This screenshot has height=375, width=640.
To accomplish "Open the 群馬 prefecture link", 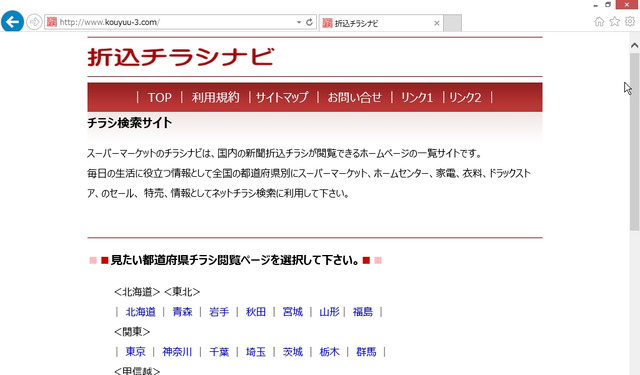I will pyautogui.click(x=366, y=352).
